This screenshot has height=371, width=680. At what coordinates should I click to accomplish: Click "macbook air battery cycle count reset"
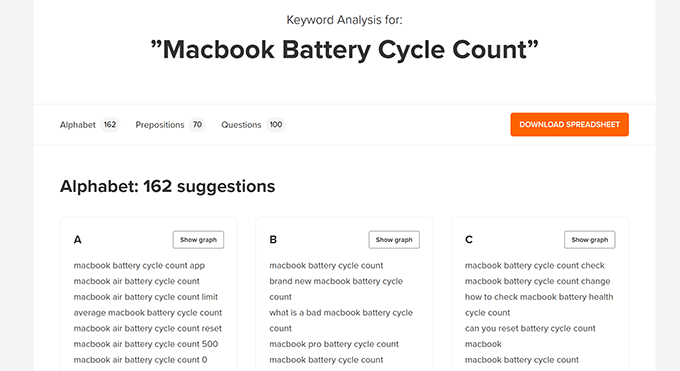(x=147, y=328)
